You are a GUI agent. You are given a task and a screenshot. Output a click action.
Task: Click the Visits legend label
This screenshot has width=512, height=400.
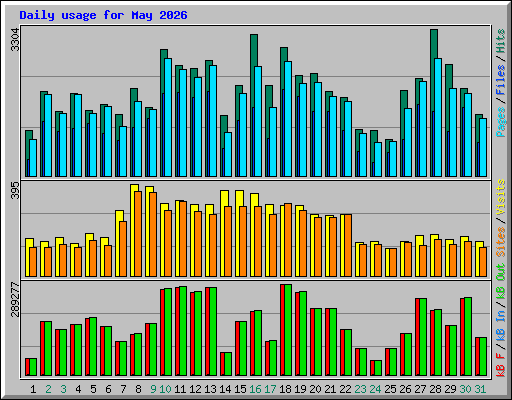coord(501,197)
